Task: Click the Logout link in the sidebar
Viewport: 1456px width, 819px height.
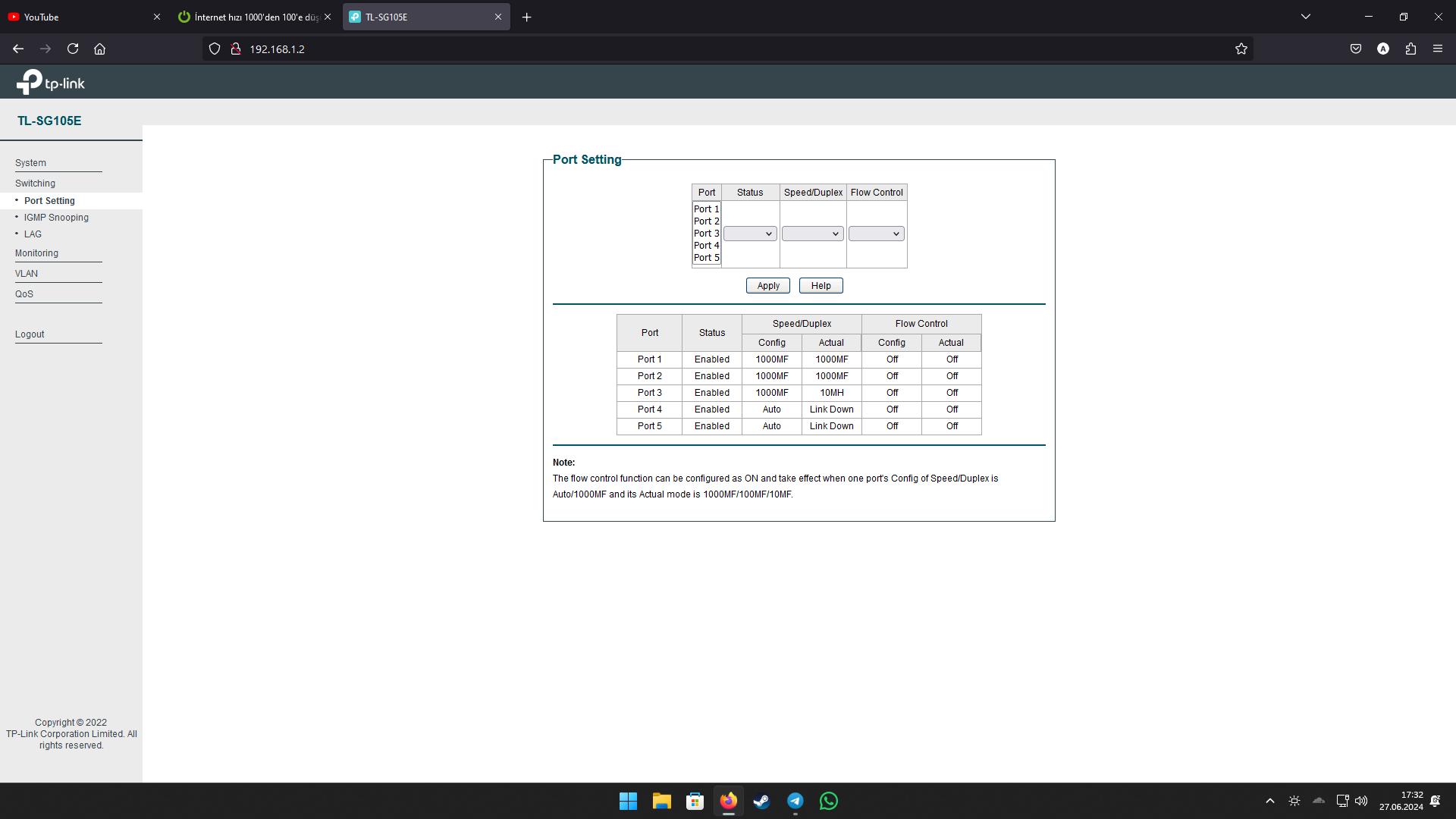Action: click(x=30, y=334)
